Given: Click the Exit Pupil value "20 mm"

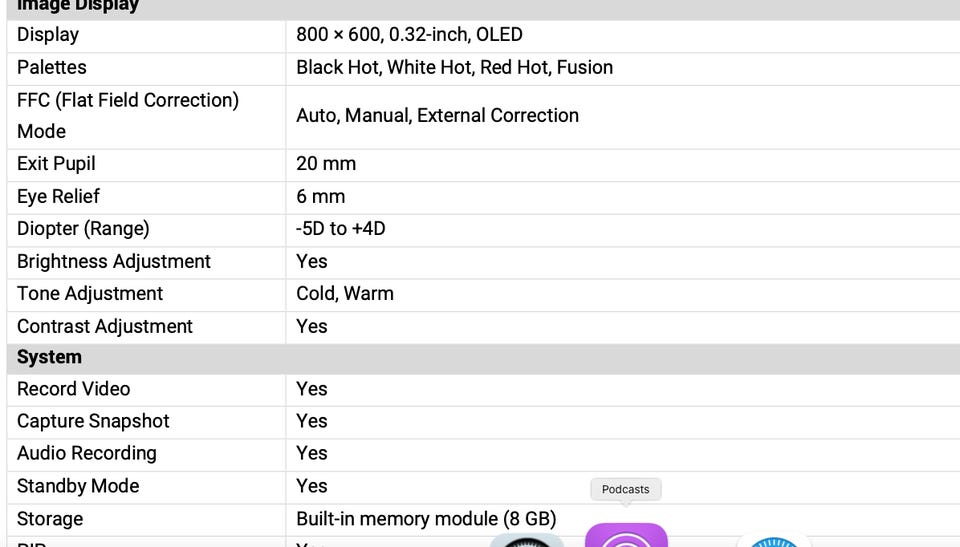Looking at the screenshot, I should tap(326, 164).
